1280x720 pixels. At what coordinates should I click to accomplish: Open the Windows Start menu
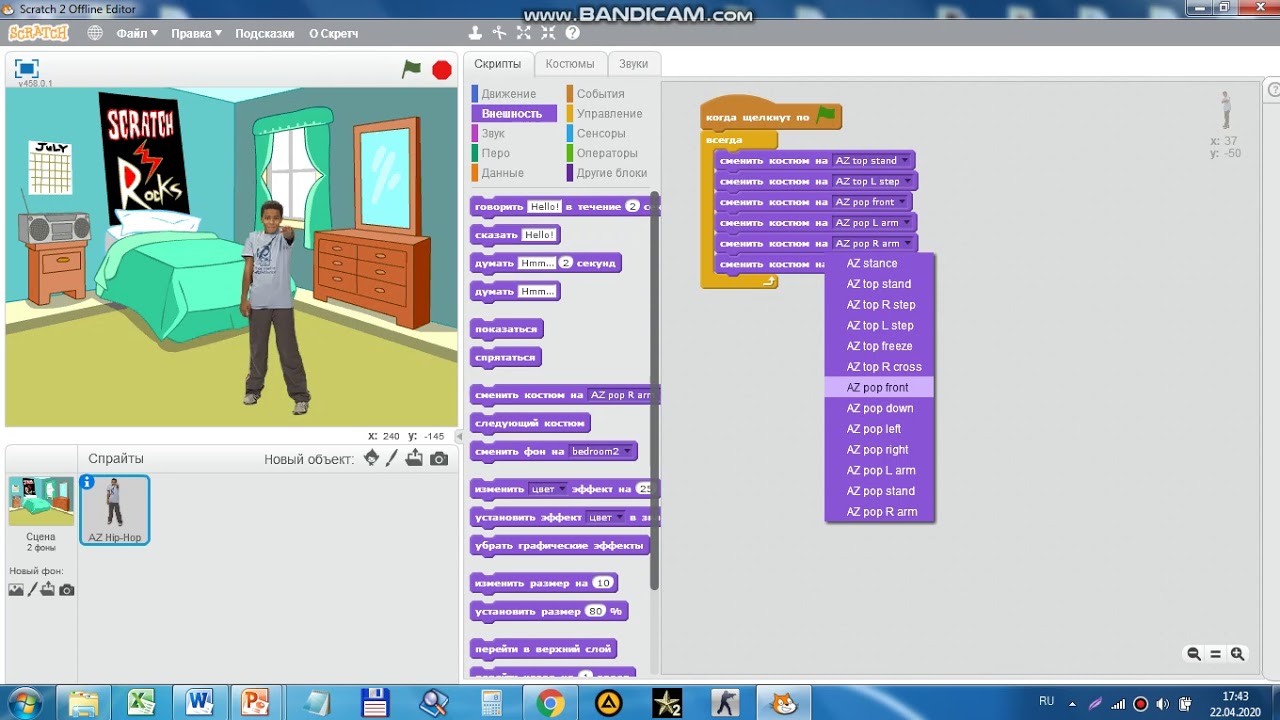click(24, 702)
